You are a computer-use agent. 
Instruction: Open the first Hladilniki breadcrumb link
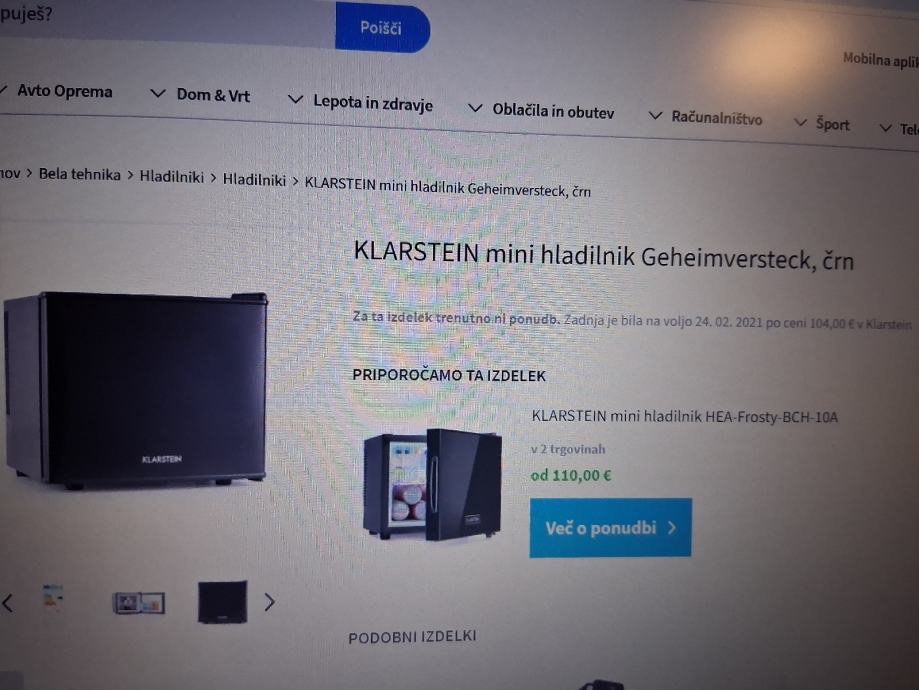[172, 177]
